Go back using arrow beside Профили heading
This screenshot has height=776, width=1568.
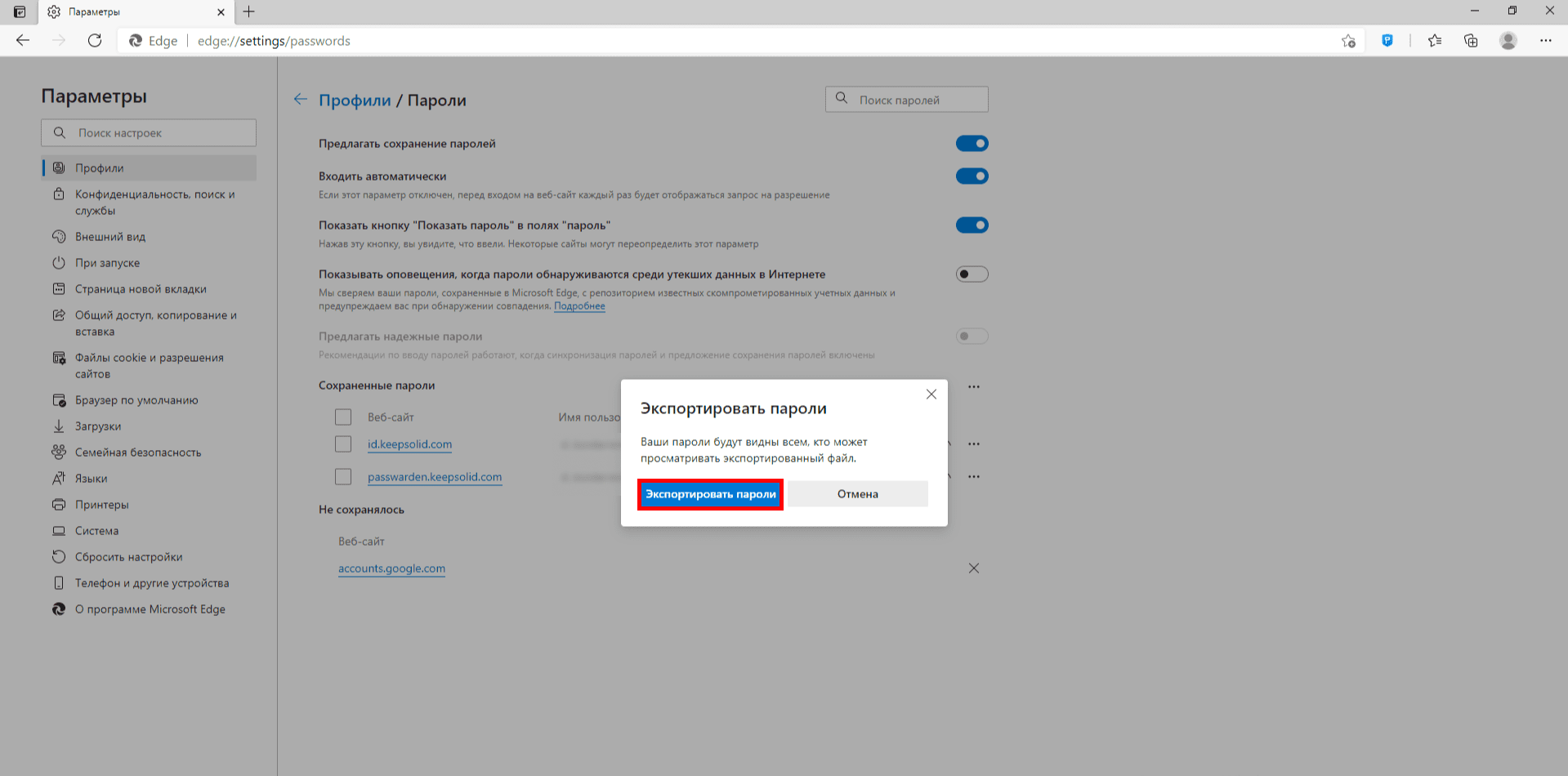pos(301,100)
